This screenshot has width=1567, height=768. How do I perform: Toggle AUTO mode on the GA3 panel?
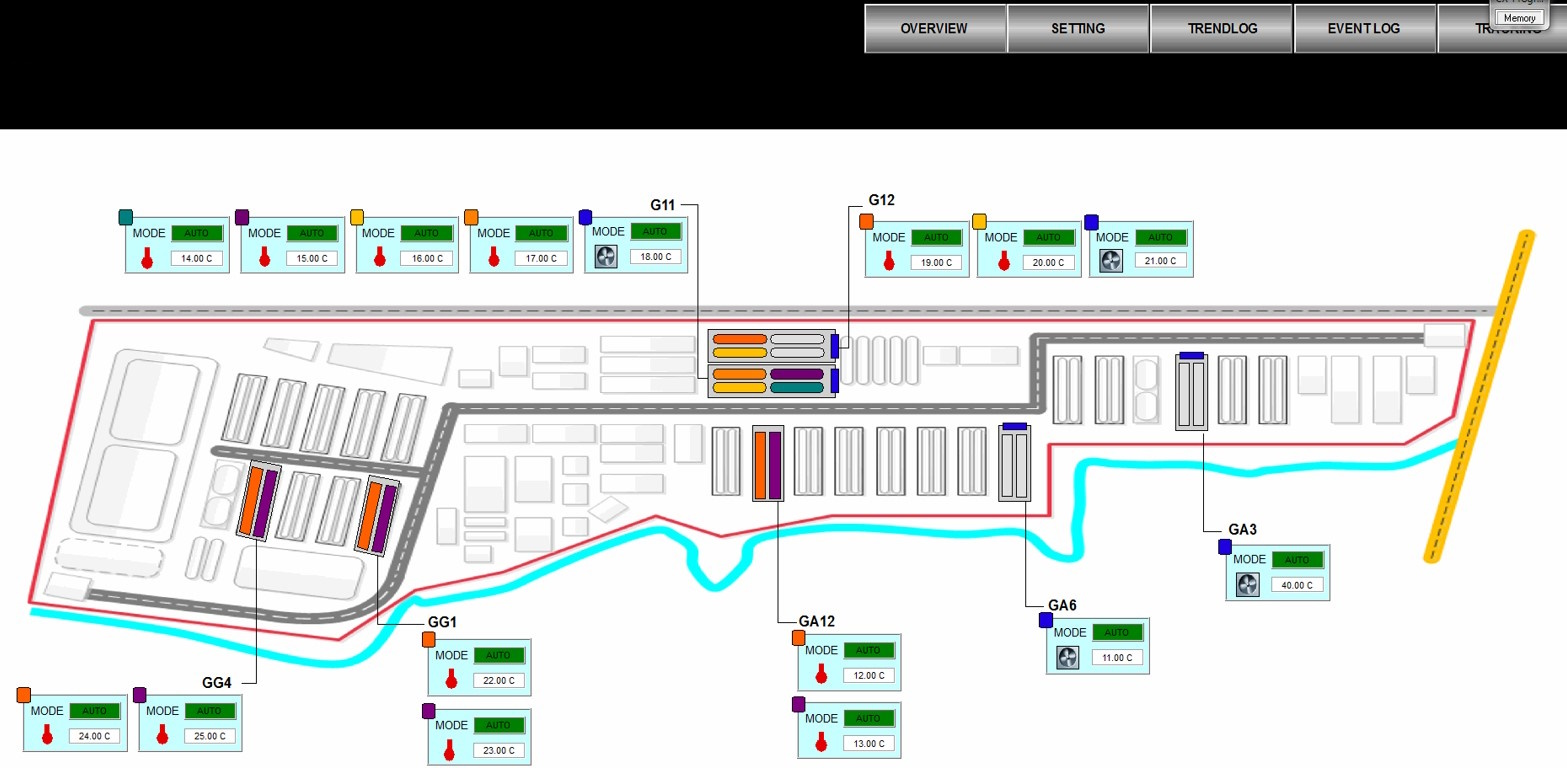tap(1297, 559)
